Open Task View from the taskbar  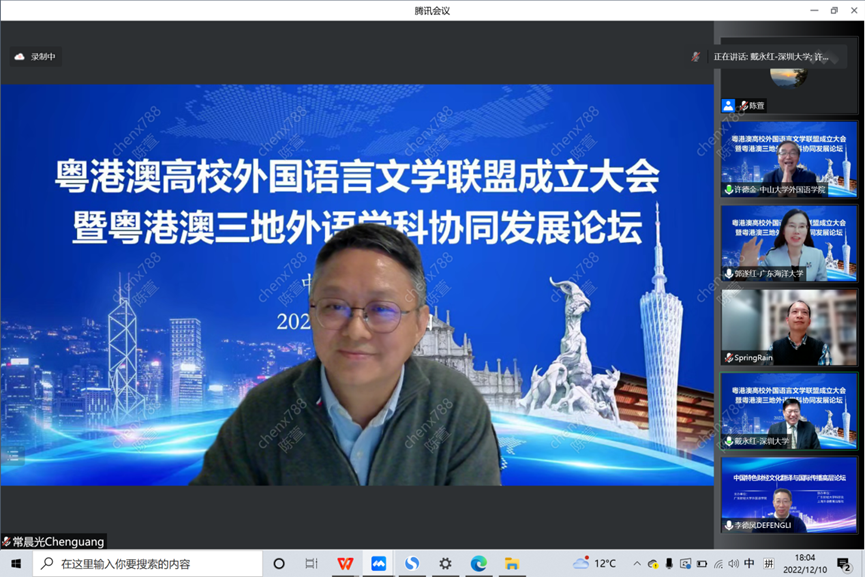tap(311, 563)
